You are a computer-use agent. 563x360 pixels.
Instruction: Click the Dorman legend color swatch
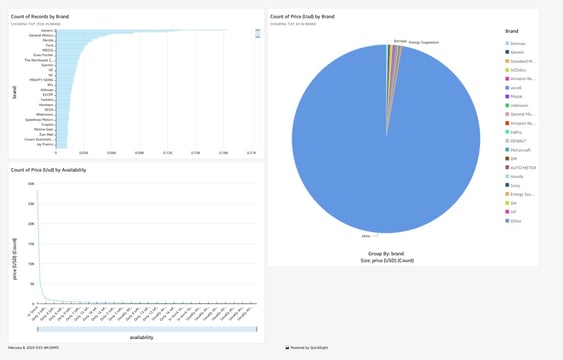point(507,43)
